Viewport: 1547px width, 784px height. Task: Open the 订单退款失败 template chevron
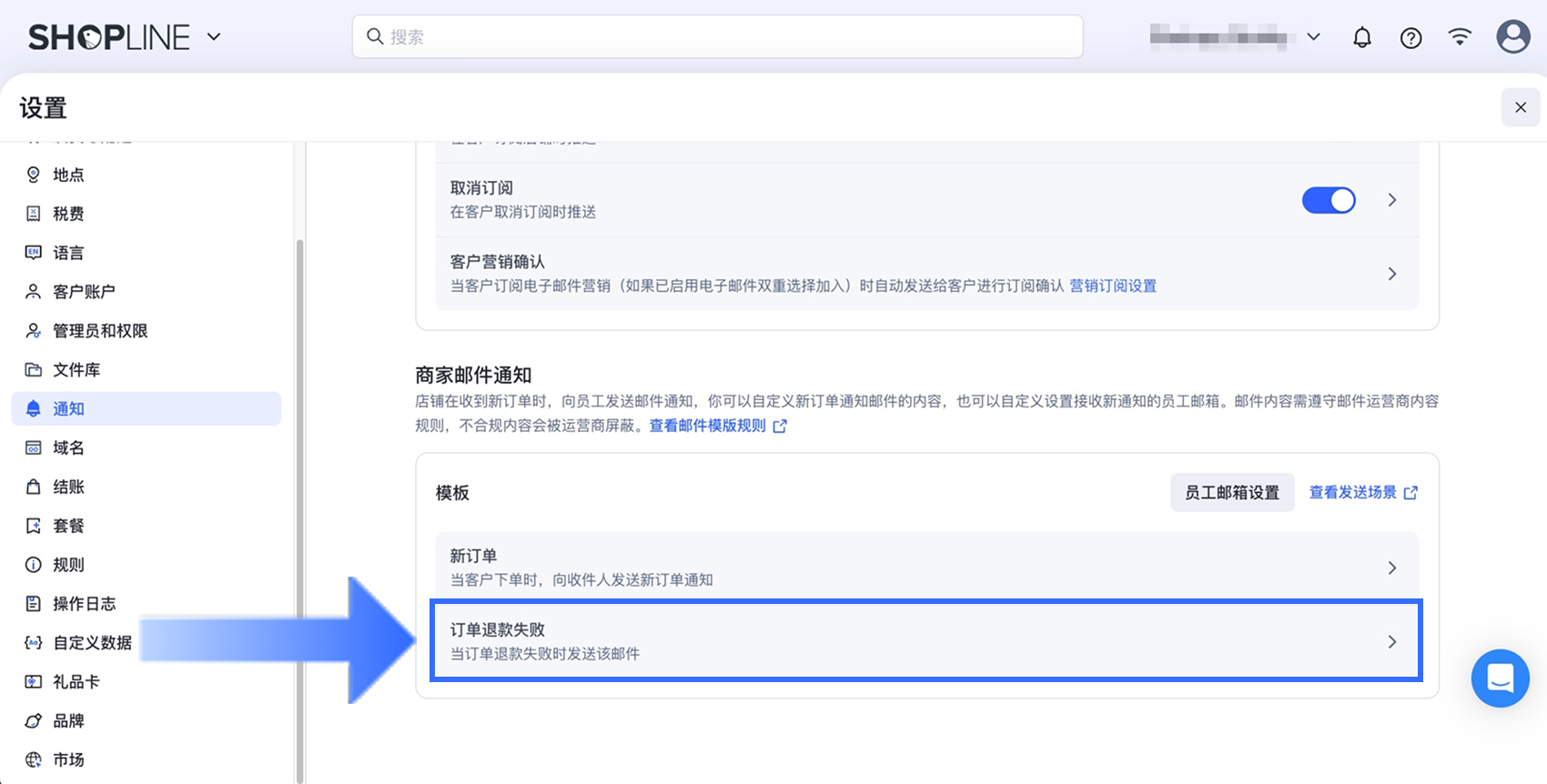tap(1391, 641)
